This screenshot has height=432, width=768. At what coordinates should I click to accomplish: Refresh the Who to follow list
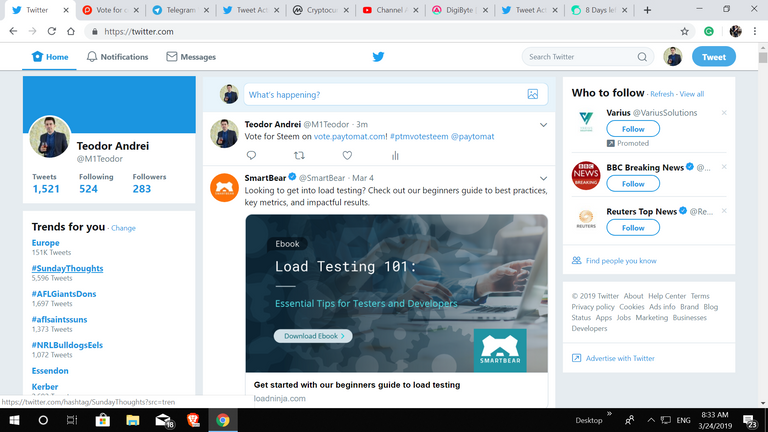pos(662,94)
